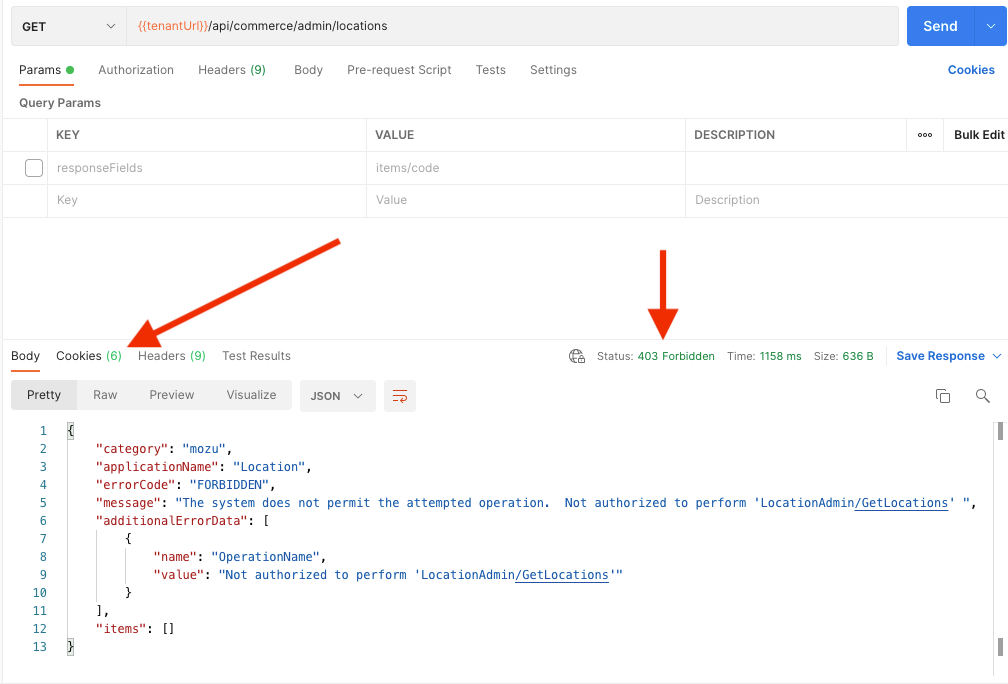1008x684 pixels.
Task: Click the request URL input field
Action: click(x=500, y=26)
